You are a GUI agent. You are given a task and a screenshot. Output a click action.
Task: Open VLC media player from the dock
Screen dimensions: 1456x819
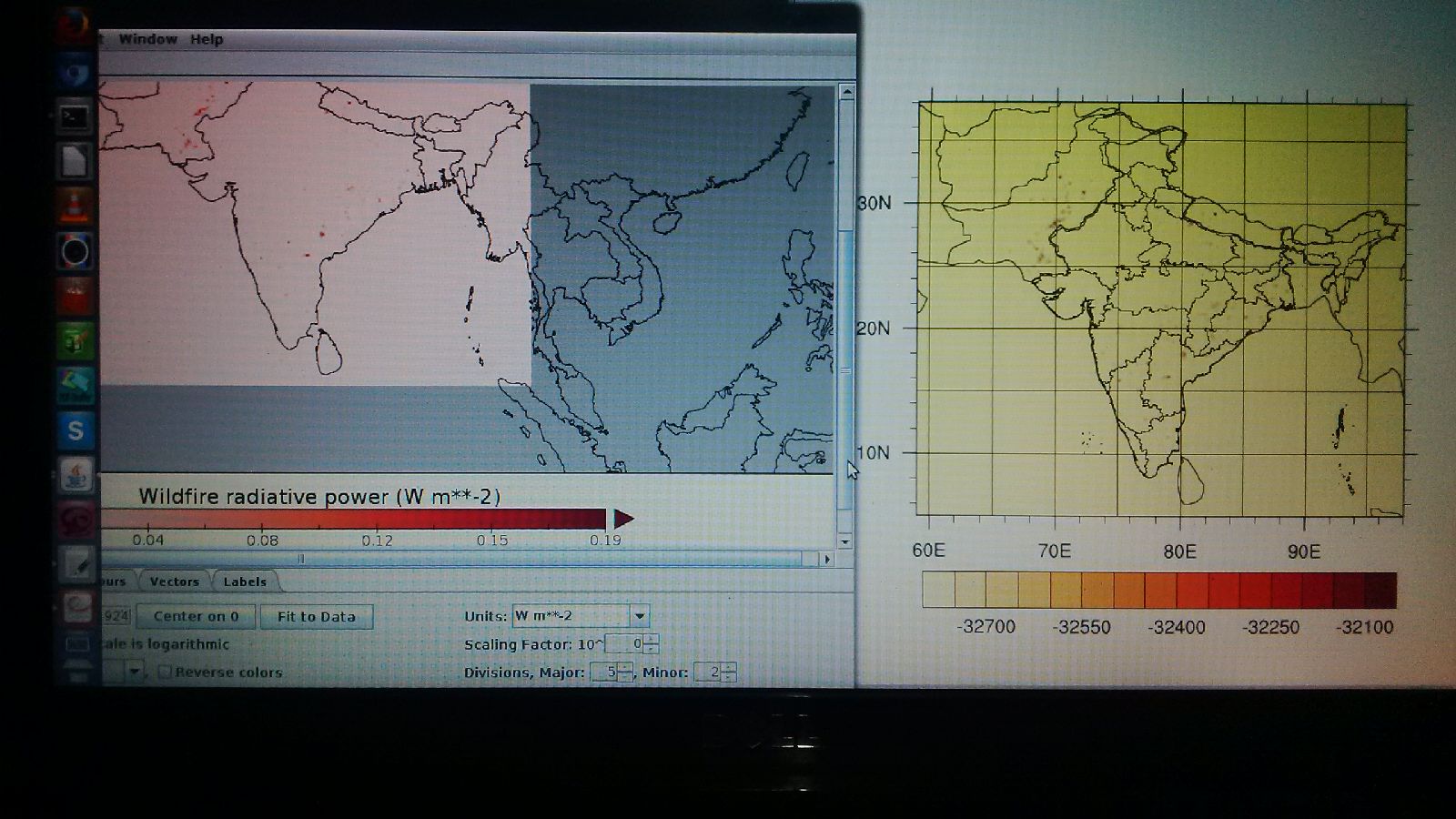[75, 207]
